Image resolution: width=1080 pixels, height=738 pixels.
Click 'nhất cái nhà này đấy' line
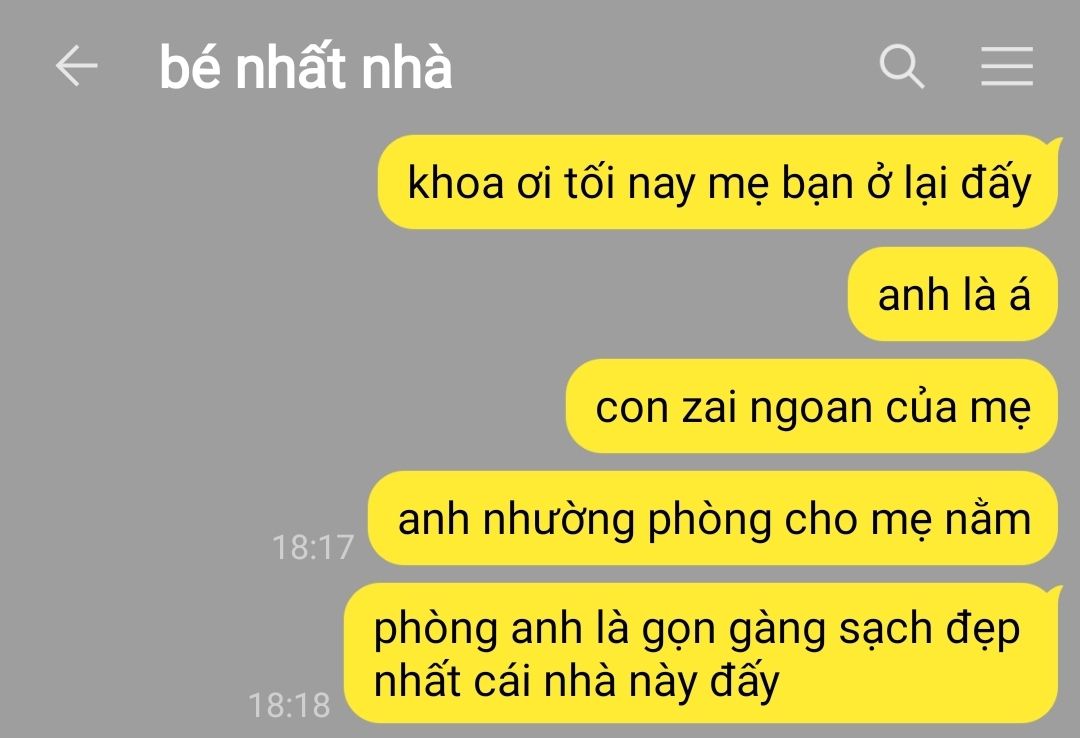pos(577,681)
